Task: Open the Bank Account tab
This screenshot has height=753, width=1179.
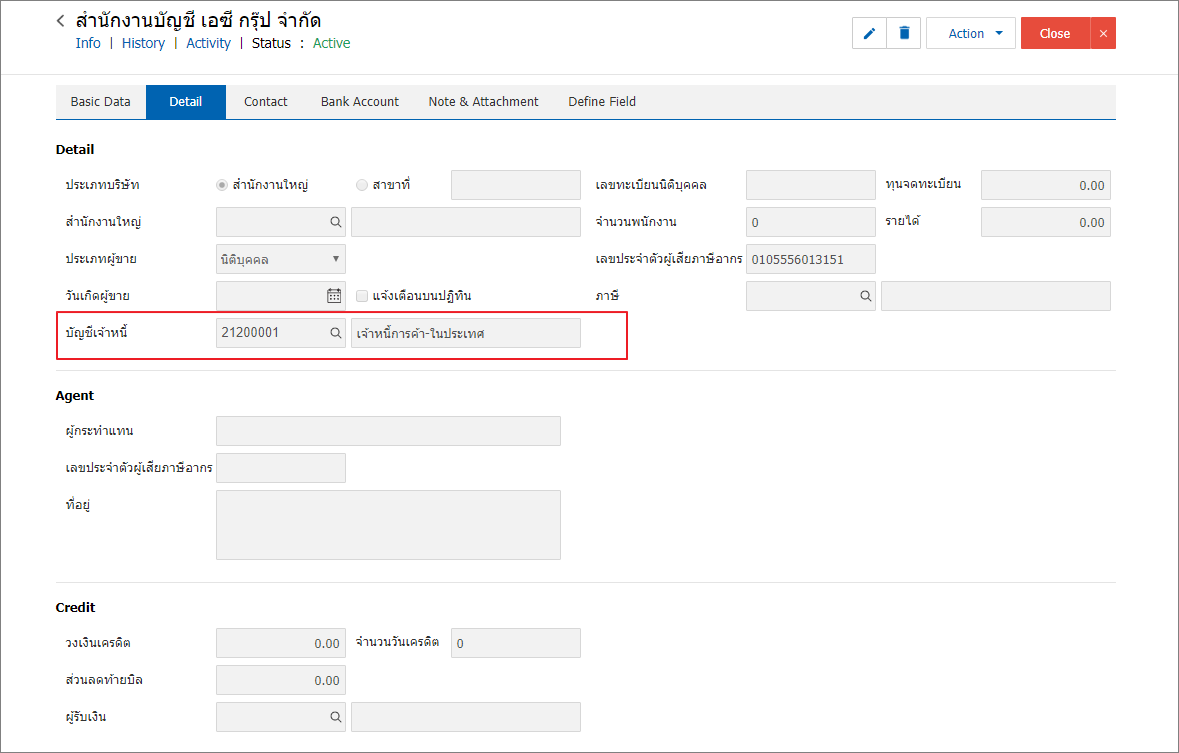Action: tap(359, 102)
